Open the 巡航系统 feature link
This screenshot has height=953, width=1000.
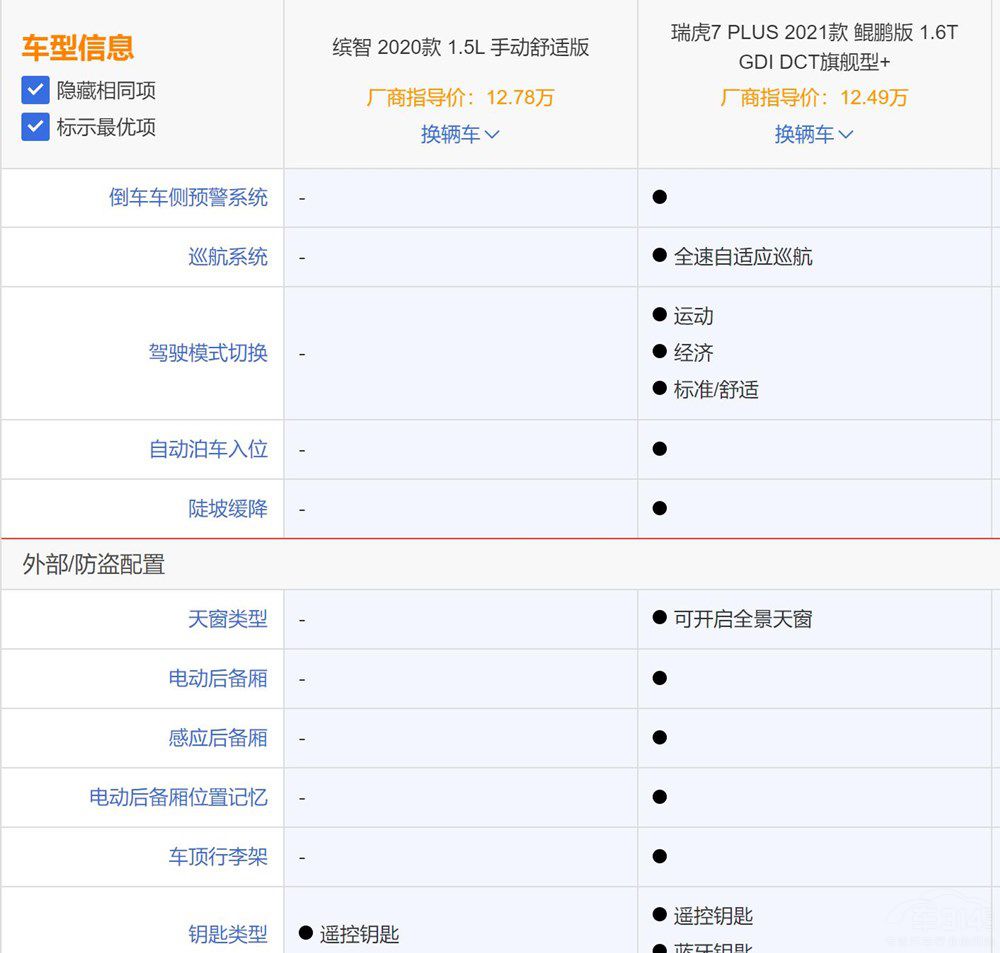tap(228, 257)
